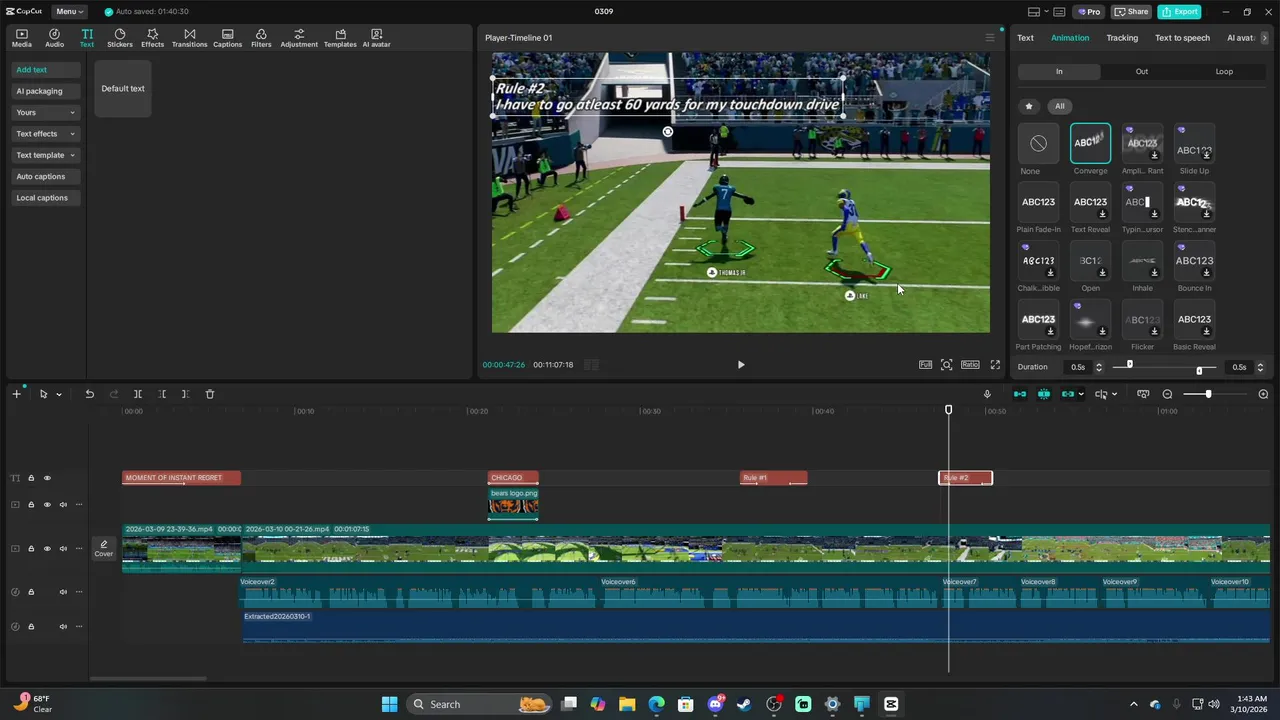
Task: Open the Audio panel
Action: click(54, 38)
